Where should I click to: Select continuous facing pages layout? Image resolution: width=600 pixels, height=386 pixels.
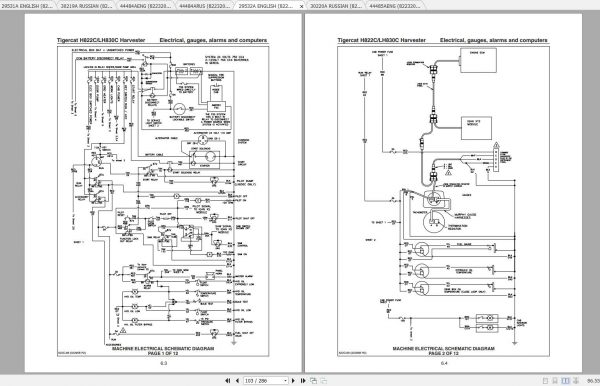576,381
